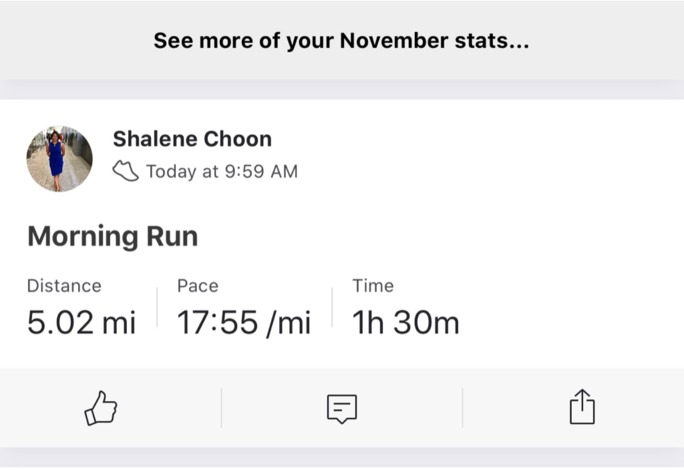Tap the share arrow icon

click(582, 407)
